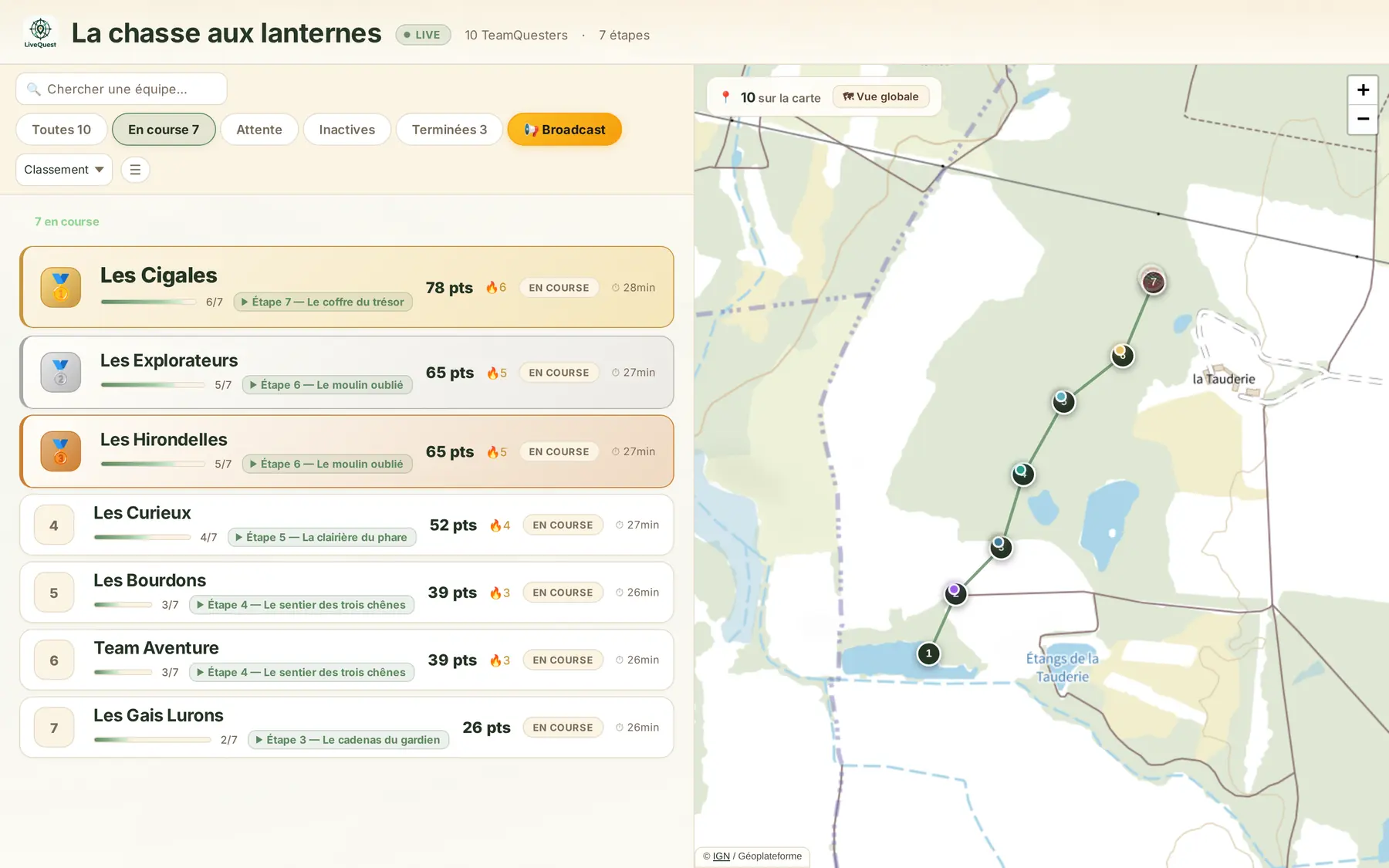Click the Broadcast button
1389x868 pixels.
(x=565, y=130)
